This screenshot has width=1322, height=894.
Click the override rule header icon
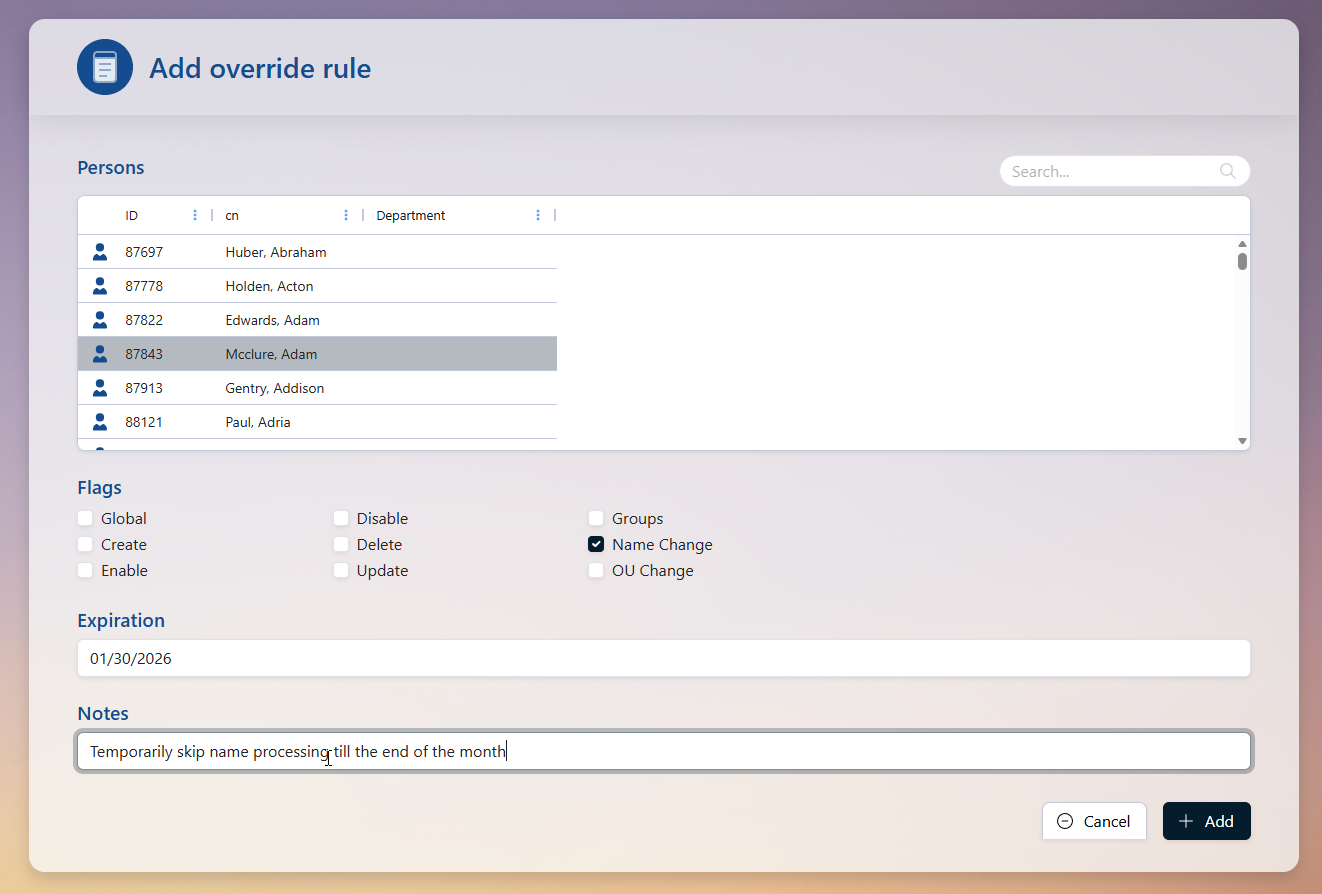[105, 68]
